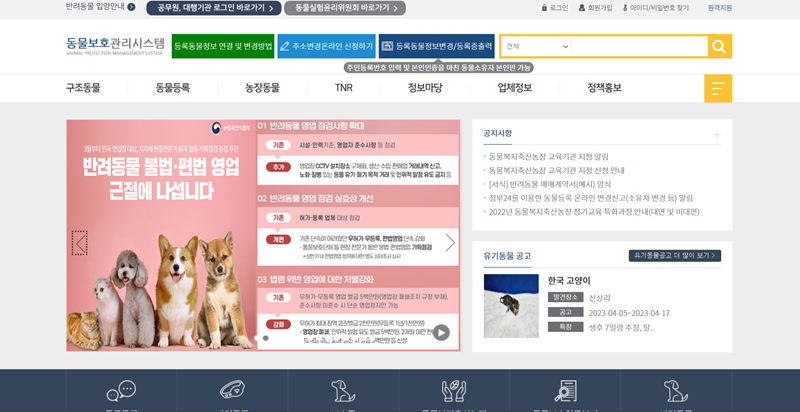Viewport: 800px width, 412px height.
Task: Click the 신상리 location text
Action: (x=599, y=298)
